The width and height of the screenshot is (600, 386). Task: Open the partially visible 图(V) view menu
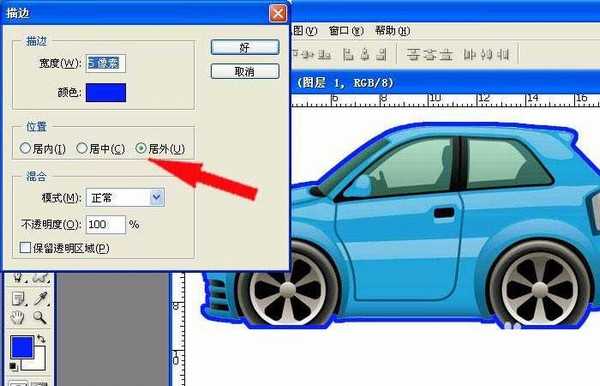305,31
